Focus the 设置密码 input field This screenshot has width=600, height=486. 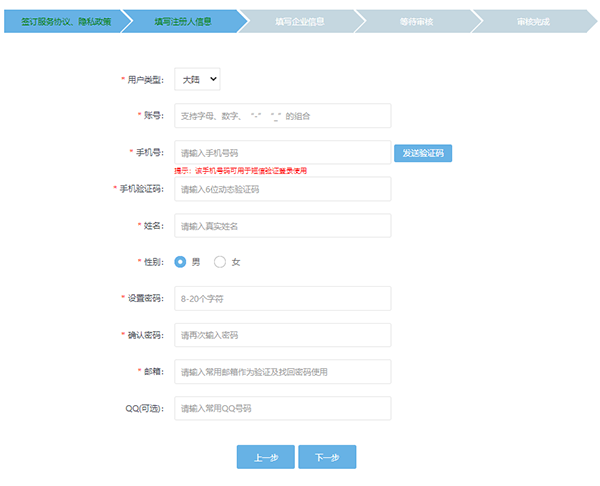click(282, 299)
